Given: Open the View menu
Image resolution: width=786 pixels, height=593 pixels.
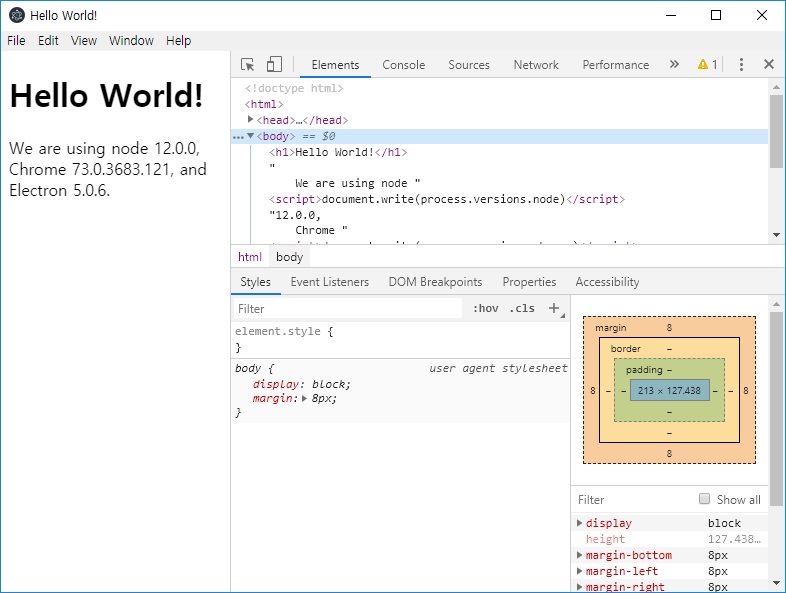Looking at the screenshot, I should click(x=83, y=41).
